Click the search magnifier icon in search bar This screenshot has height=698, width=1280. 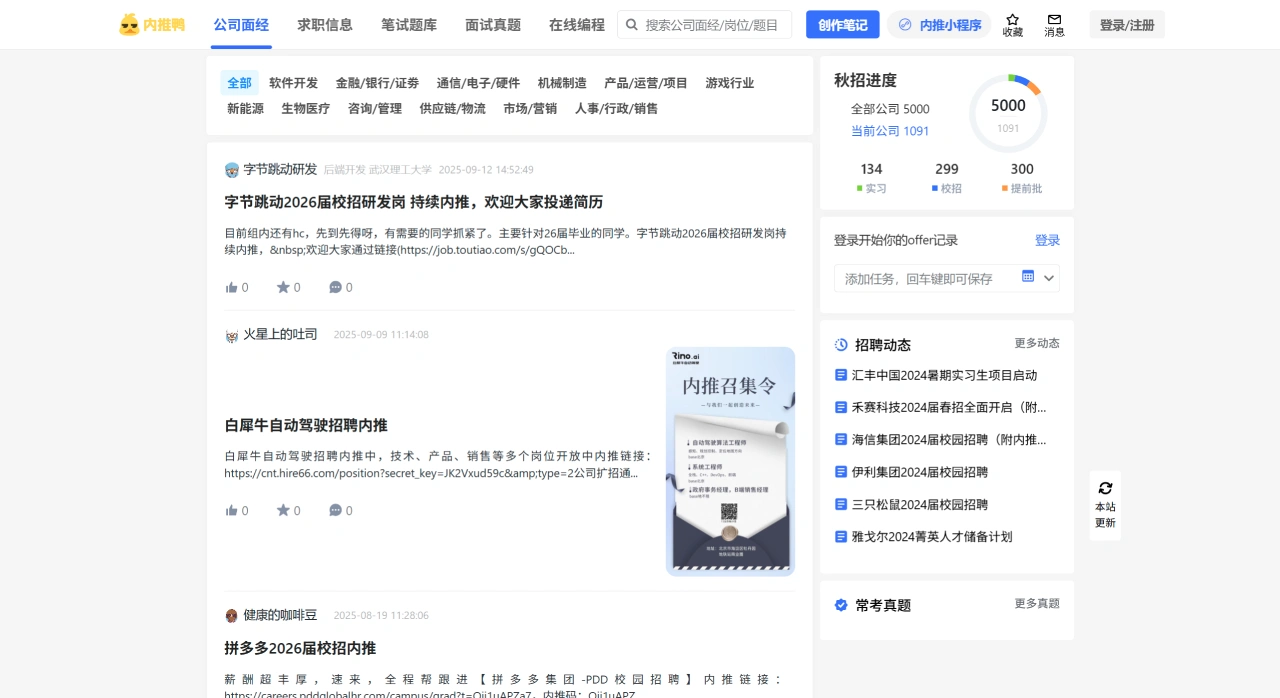(631, 24)
